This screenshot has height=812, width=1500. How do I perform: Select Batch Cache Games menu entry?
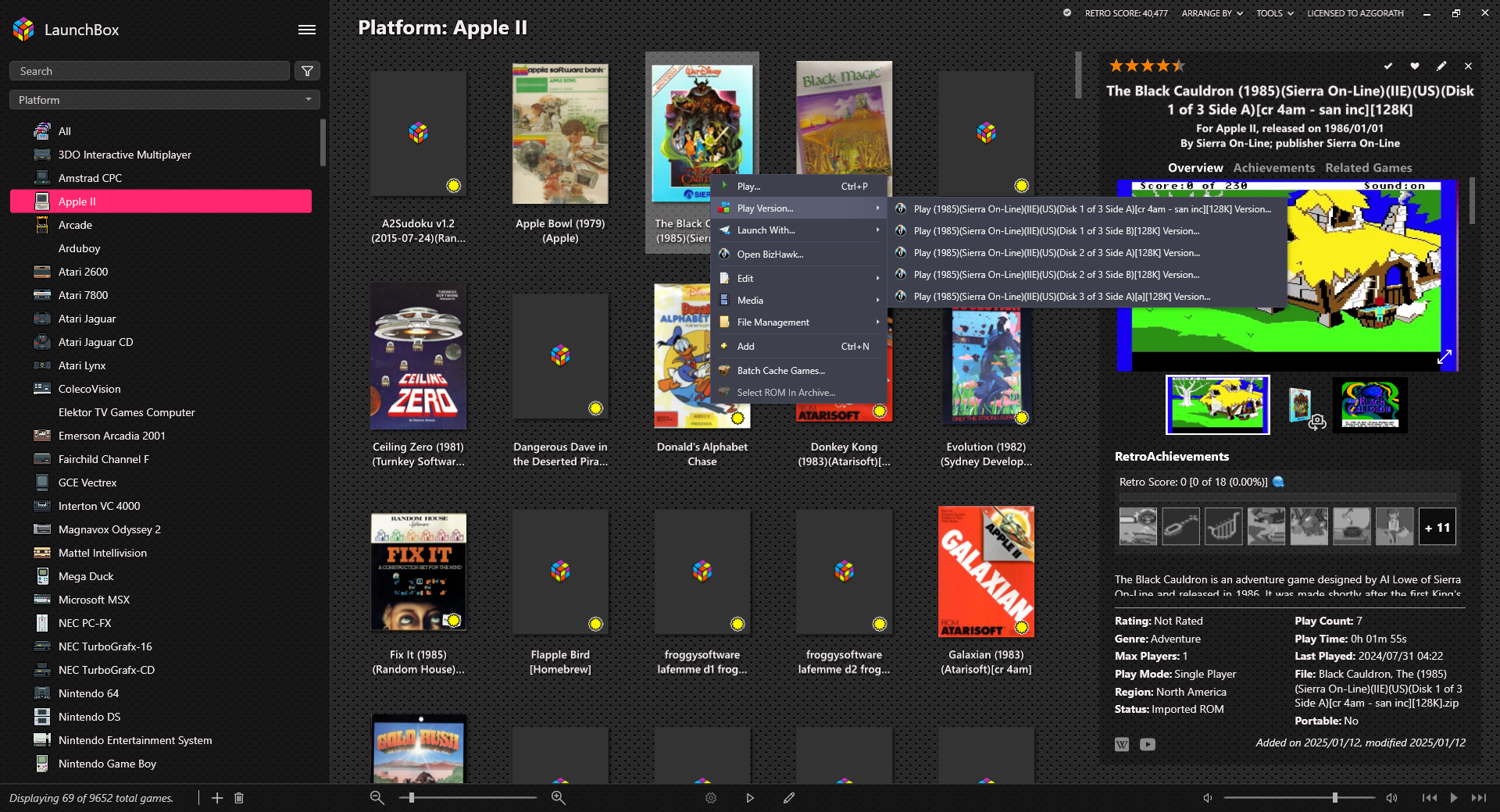click(799, 371)
